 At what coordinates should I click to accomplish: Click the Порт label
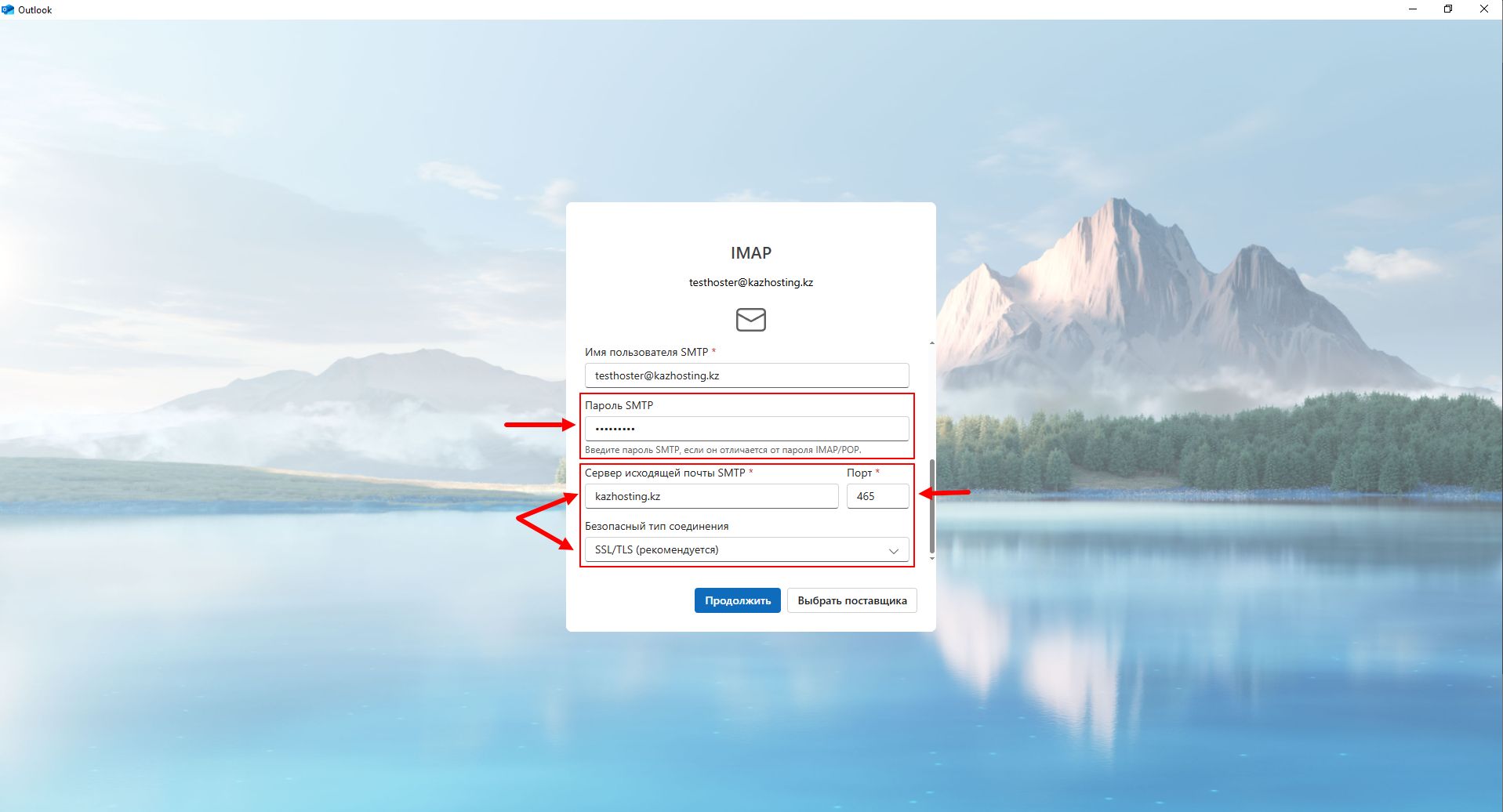point(859,473)
